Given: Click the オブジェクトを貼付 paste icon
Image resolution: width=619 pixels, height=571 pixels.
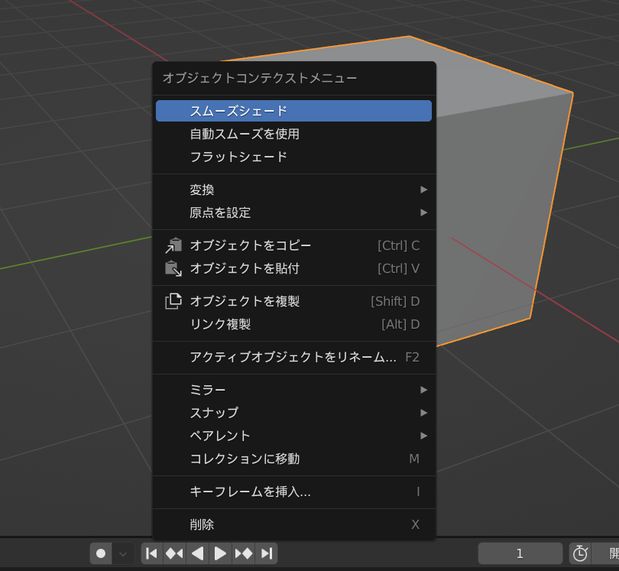Looking at the screenshot, I should 174,268.
